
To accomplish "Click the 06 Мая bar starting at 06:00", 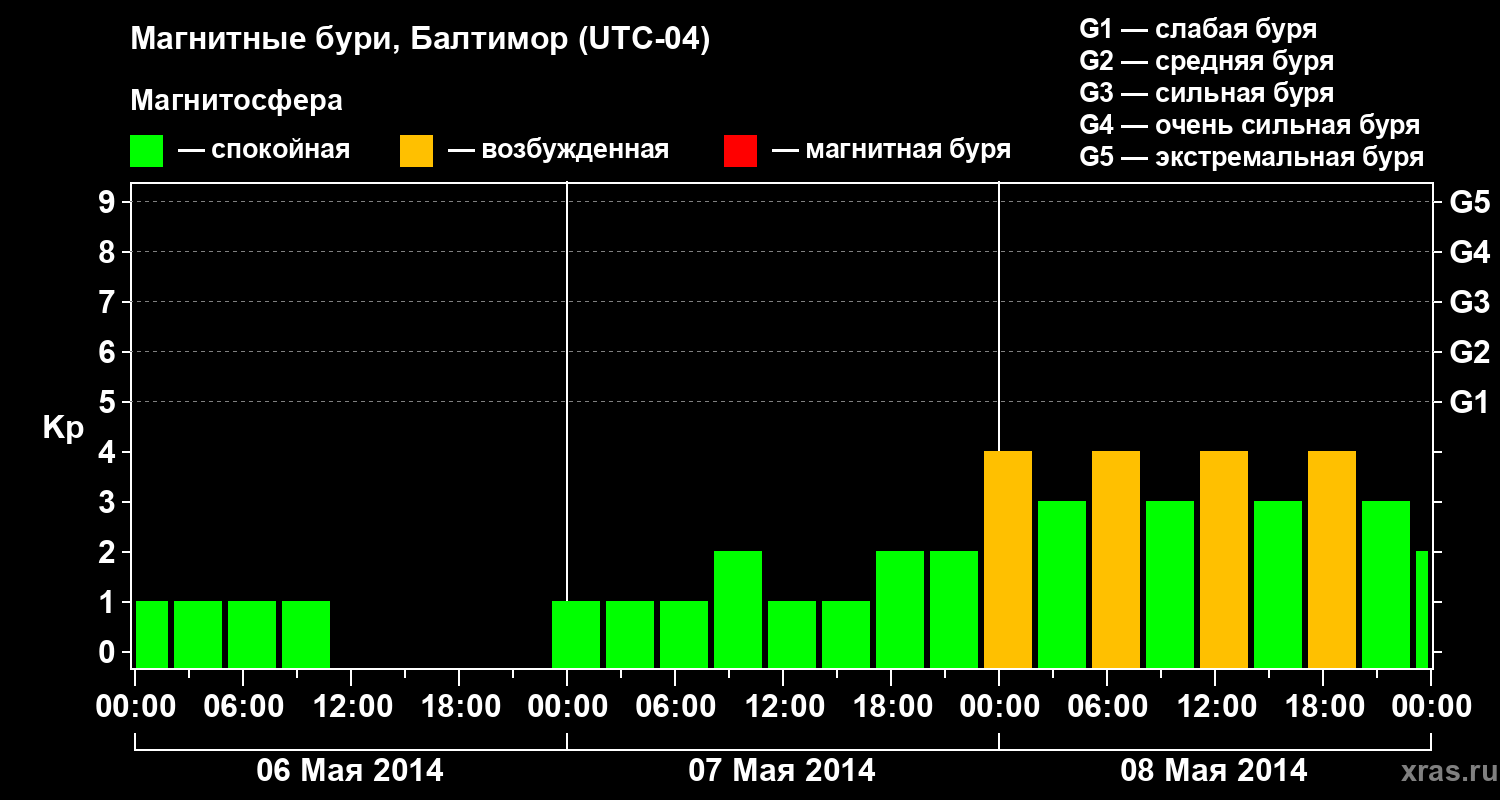I will click(252, 634).
